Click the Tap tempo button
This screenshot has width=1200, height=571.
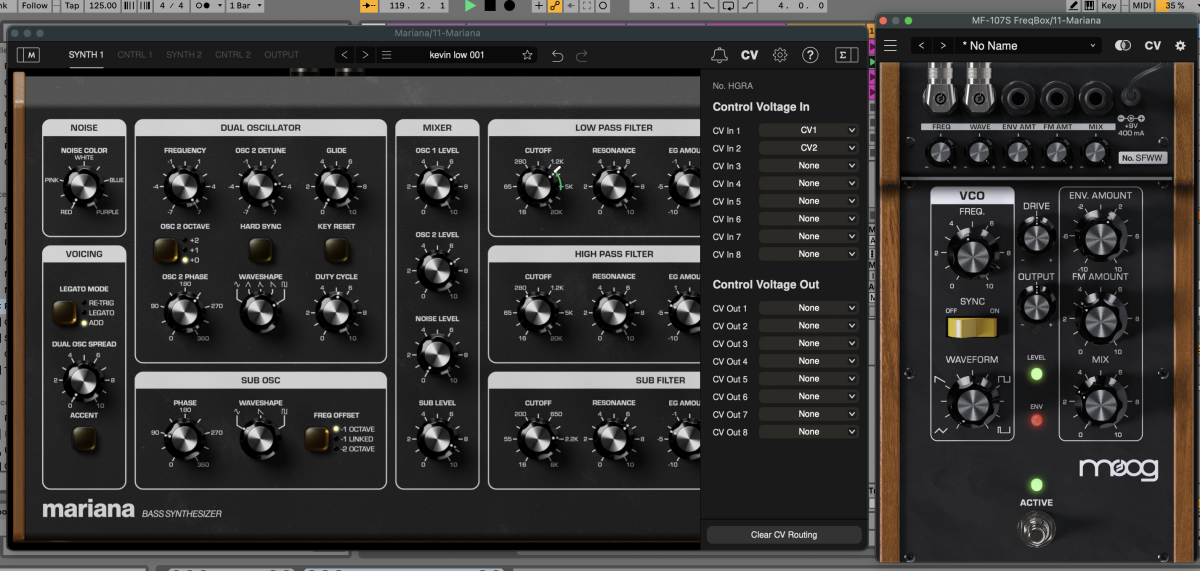71,6
